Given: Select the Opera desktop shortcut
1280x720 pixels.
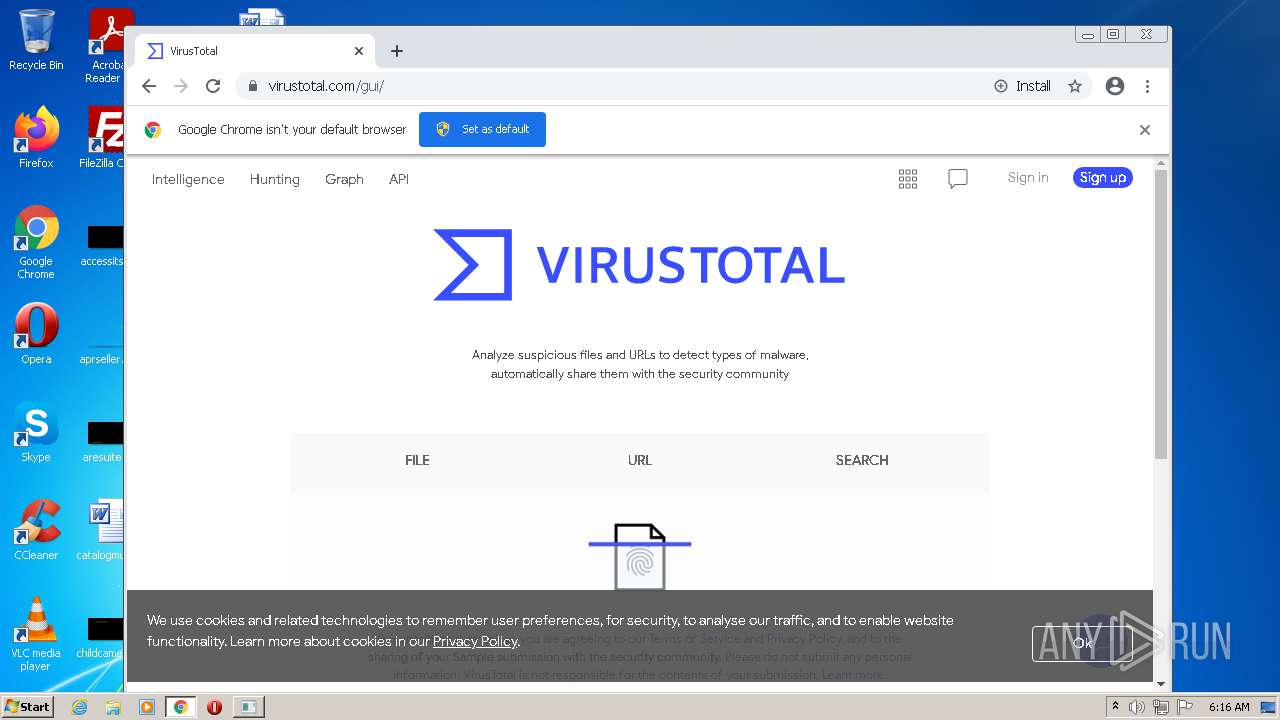Looking at the screenshot, I should 36,334.
